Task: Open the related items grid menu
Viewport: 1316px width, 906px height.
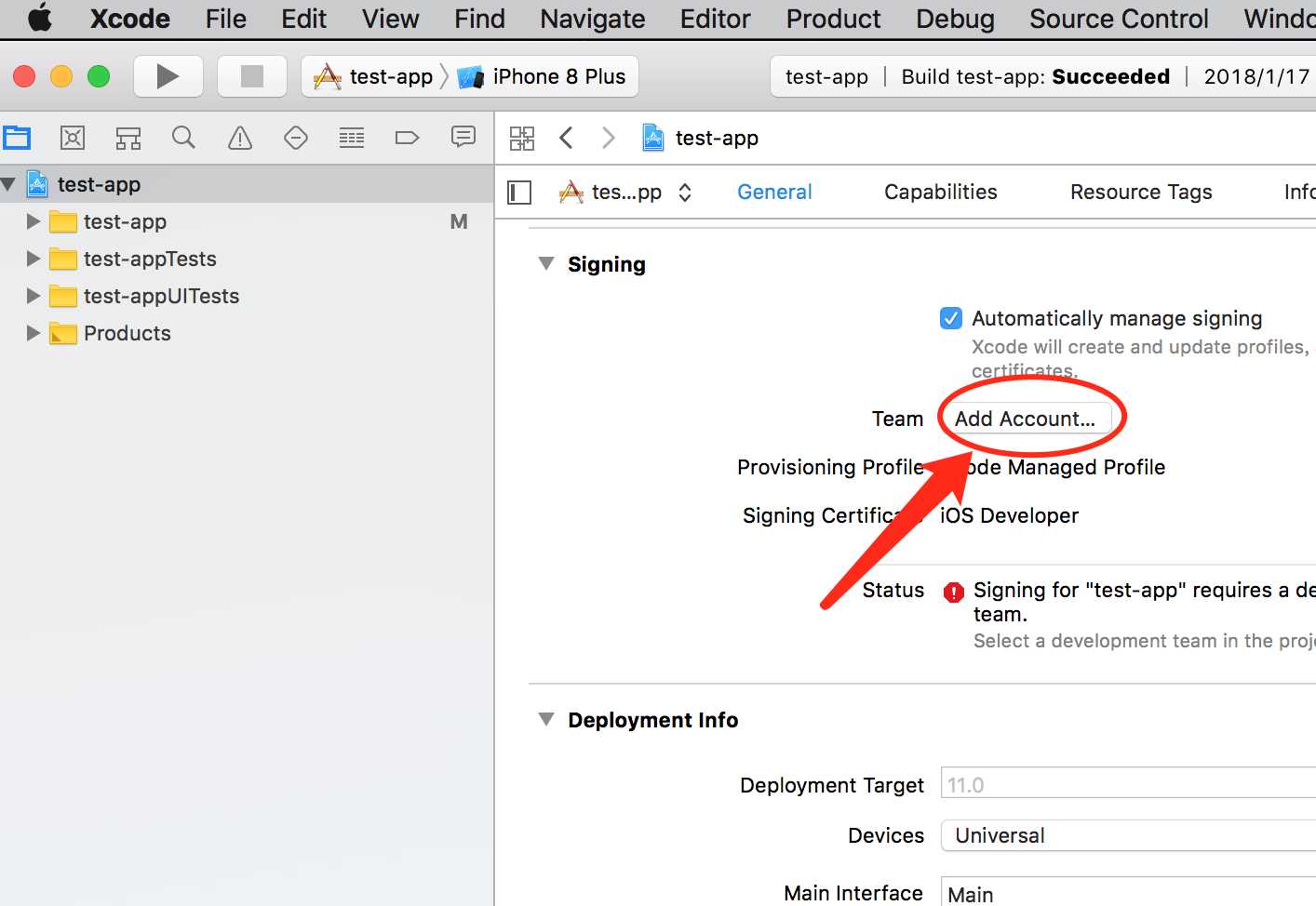Action: [x=522, y=139]
